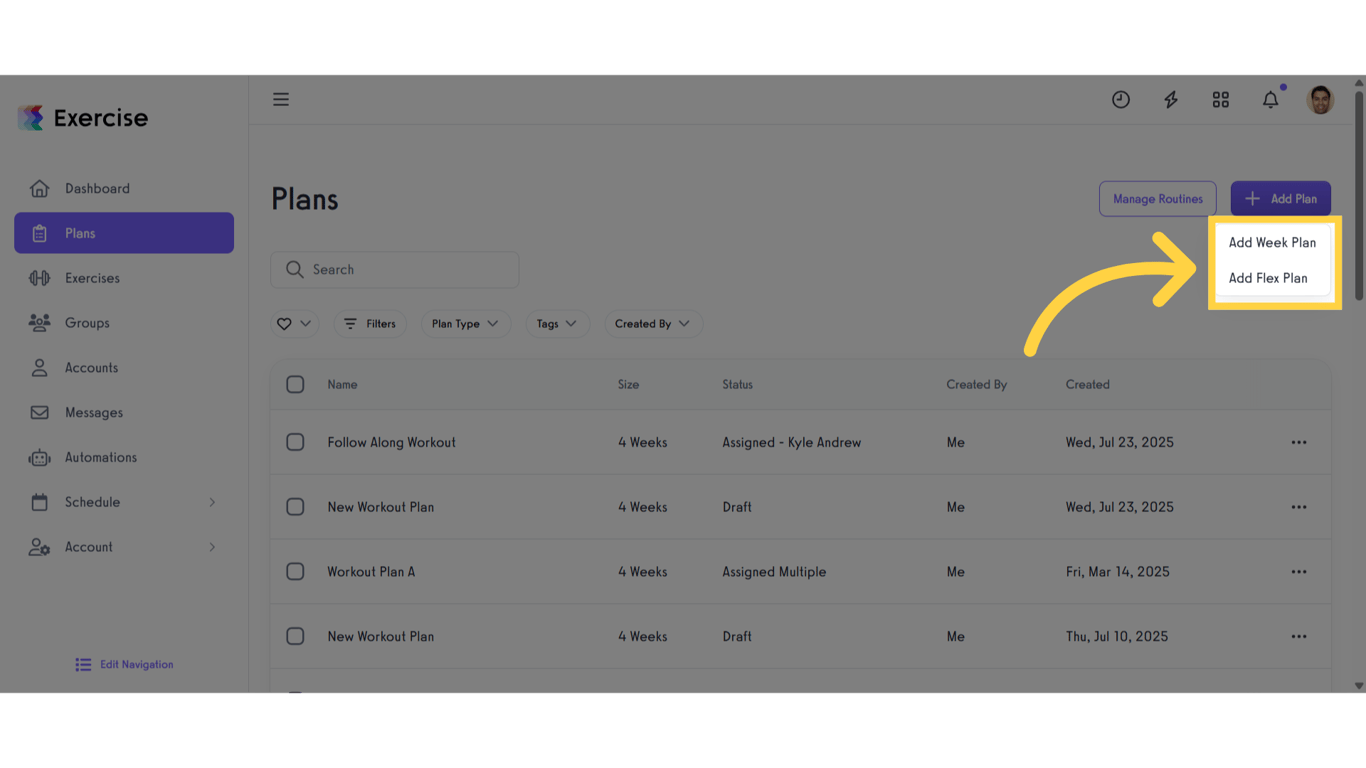The height and width of the screenshot is (768, 1366).
Task: Toggle the hamburger sidebar menu icon
Action: (x=281, y=99)
